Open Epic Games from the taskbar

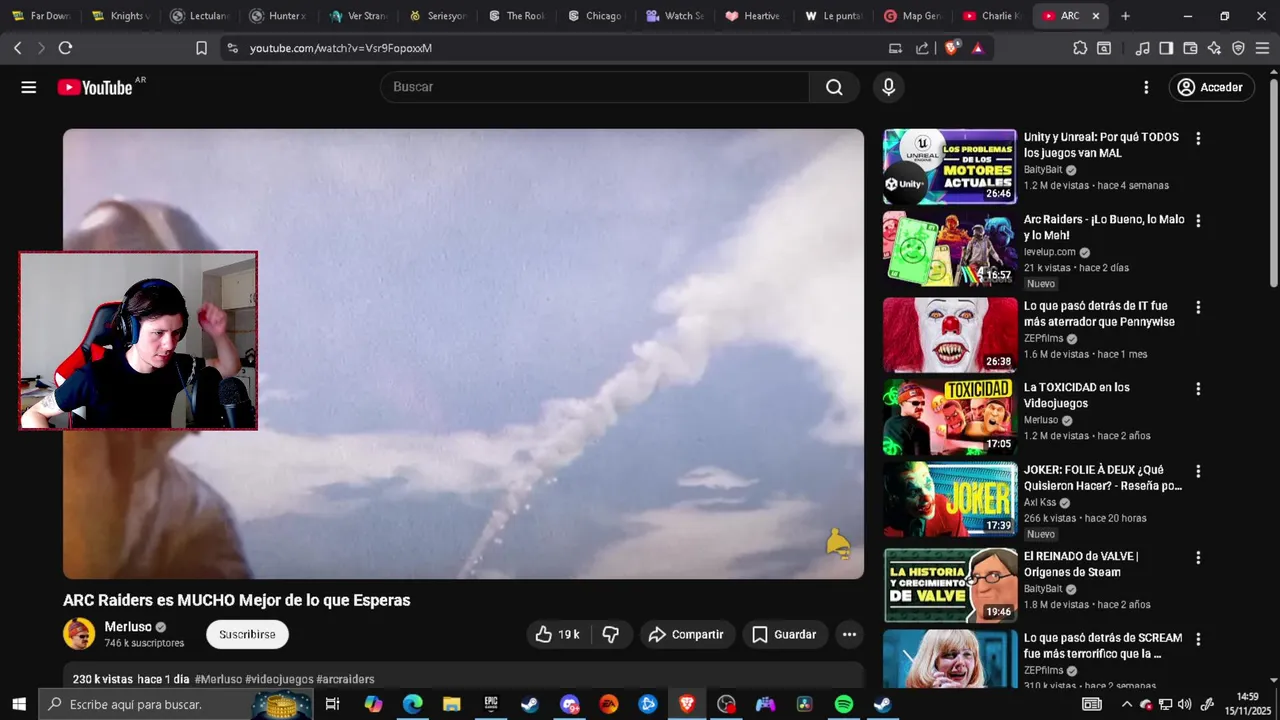(491, 704)
